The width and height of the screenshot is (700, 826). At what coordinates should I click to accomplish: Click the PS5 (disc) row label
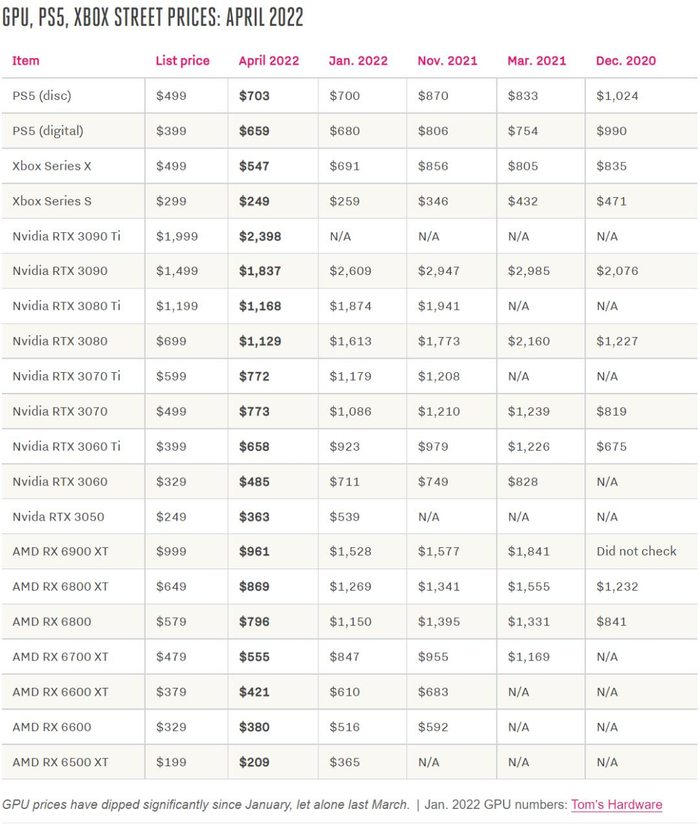tap(42, 96)
